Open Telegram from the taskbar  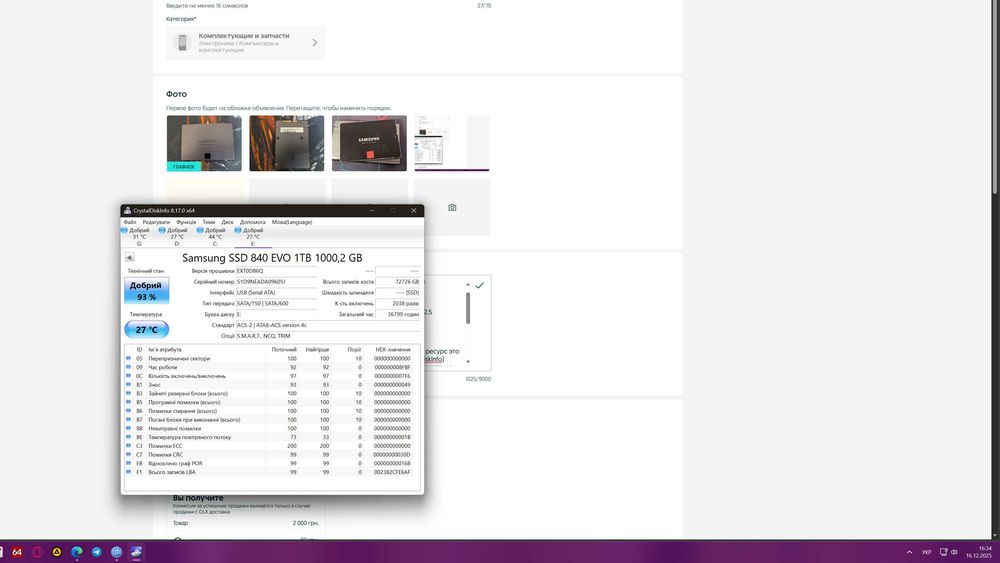coord(96,552)
